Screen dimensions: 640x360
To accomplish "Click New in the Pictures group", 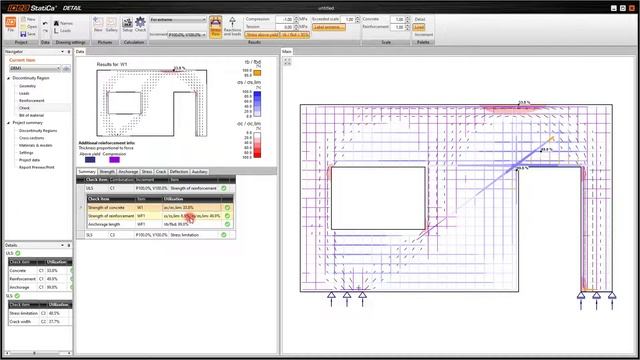I will 98,24.
